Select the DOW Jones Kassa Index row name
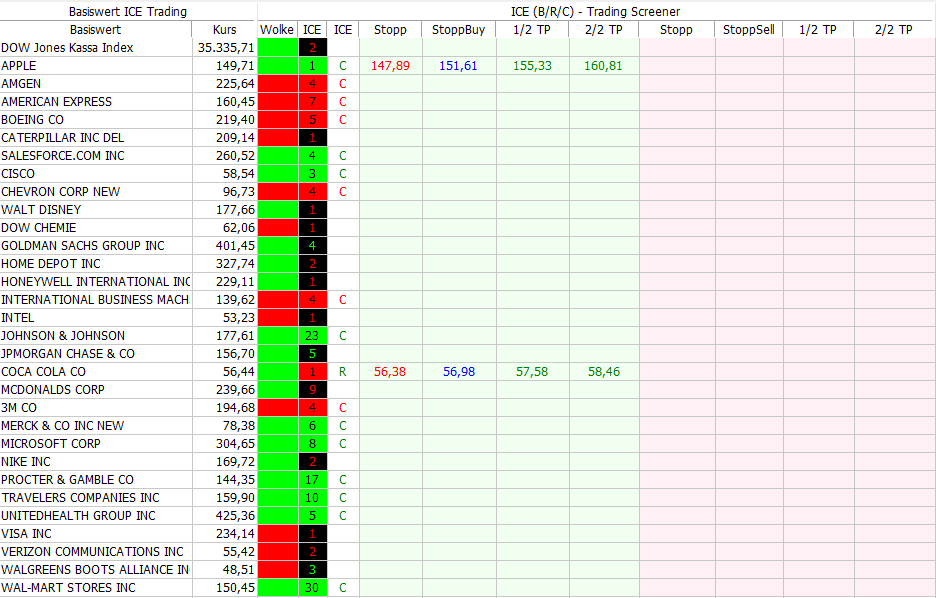 tap(67, 48)
